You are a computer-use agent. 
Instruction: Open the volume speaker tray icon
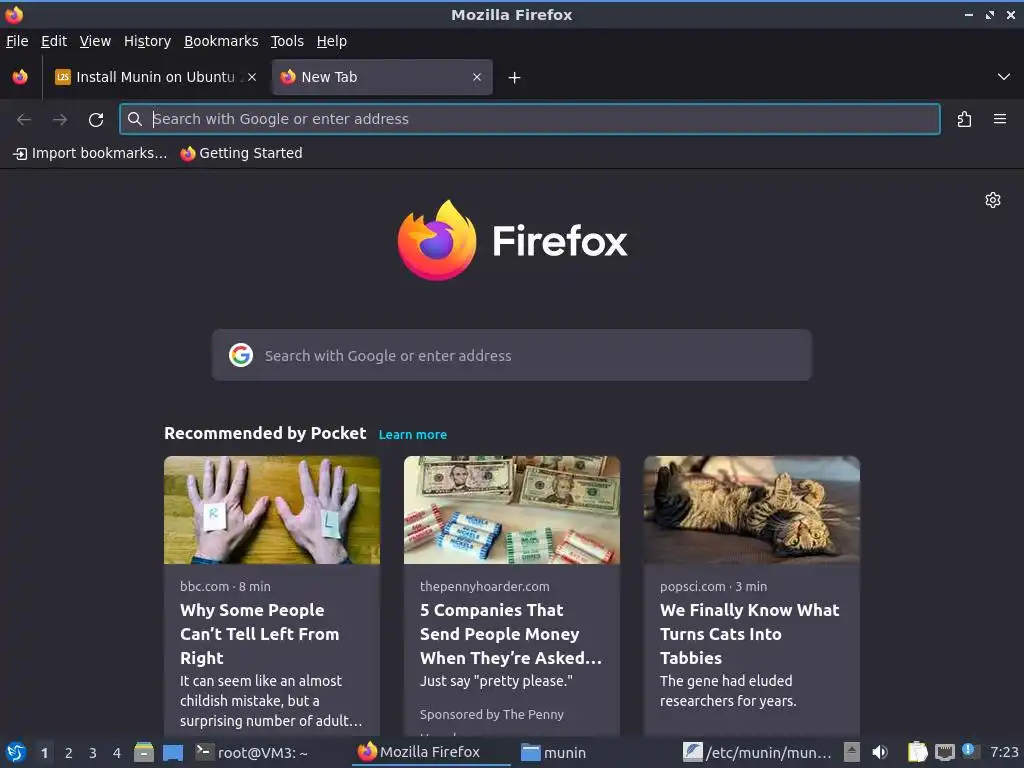(x=880, y=752)
